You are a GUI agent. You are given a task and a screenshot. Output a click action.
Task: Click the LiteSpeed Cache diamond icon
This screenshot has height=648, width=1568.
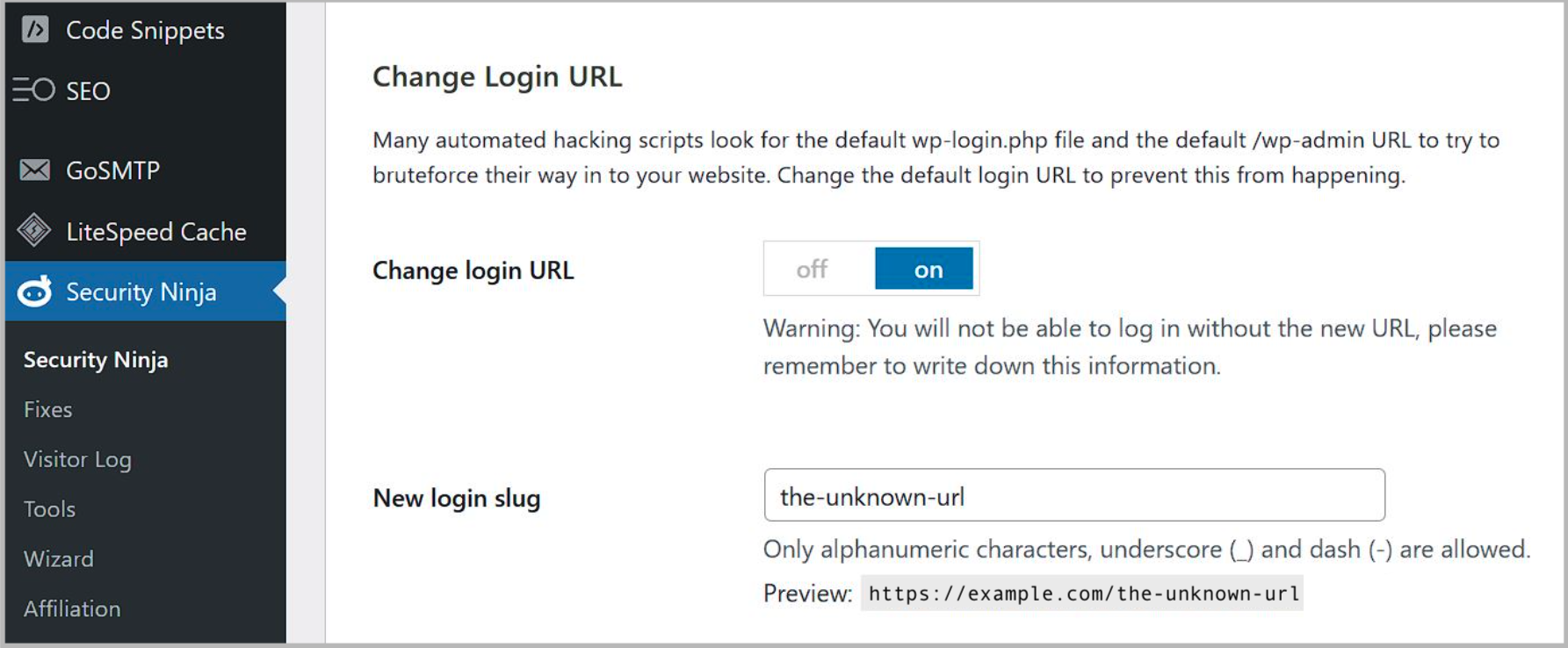(34, 231)
